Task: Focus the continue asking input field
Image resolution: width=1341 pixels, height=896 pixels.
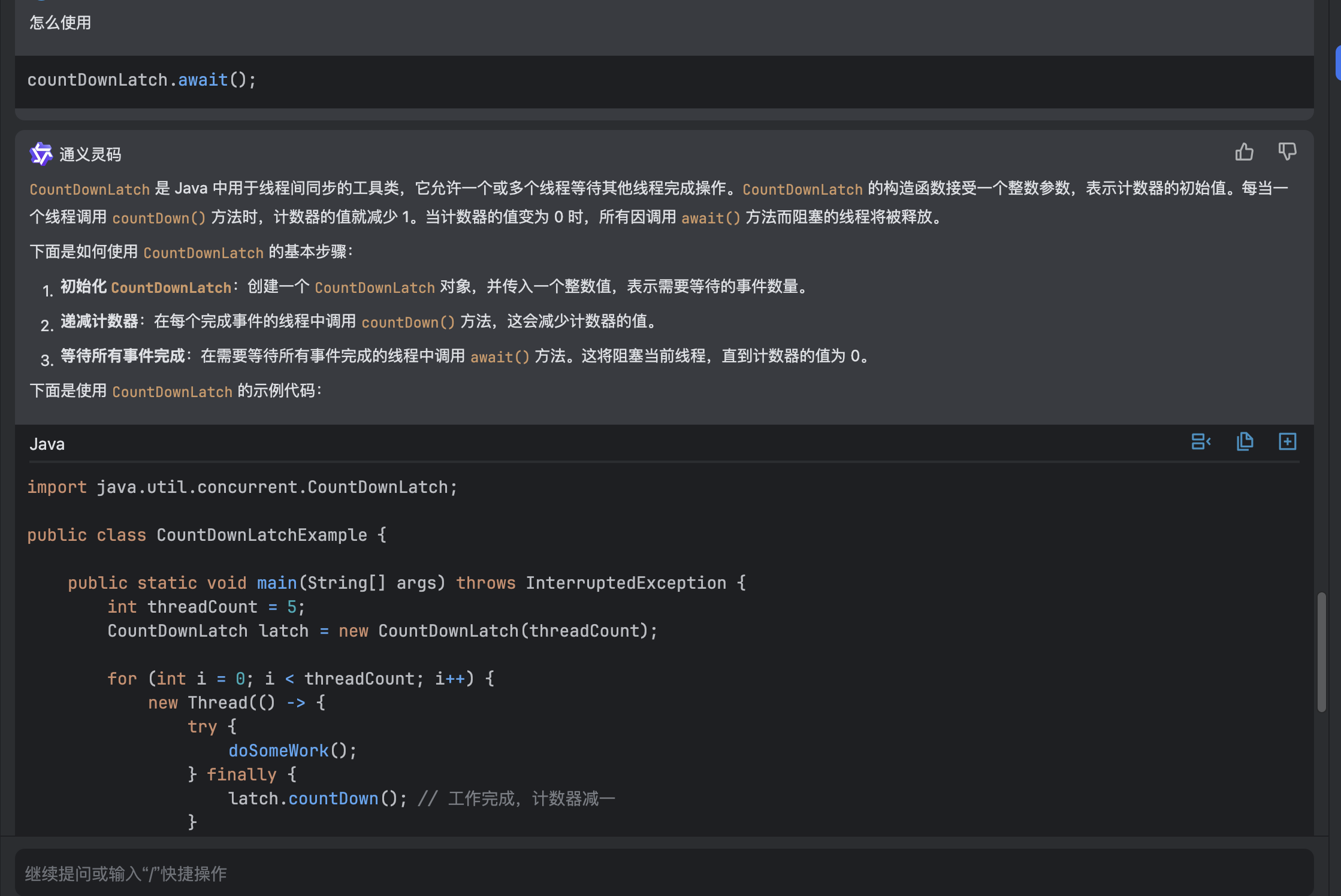Action: tap(664, 873)
